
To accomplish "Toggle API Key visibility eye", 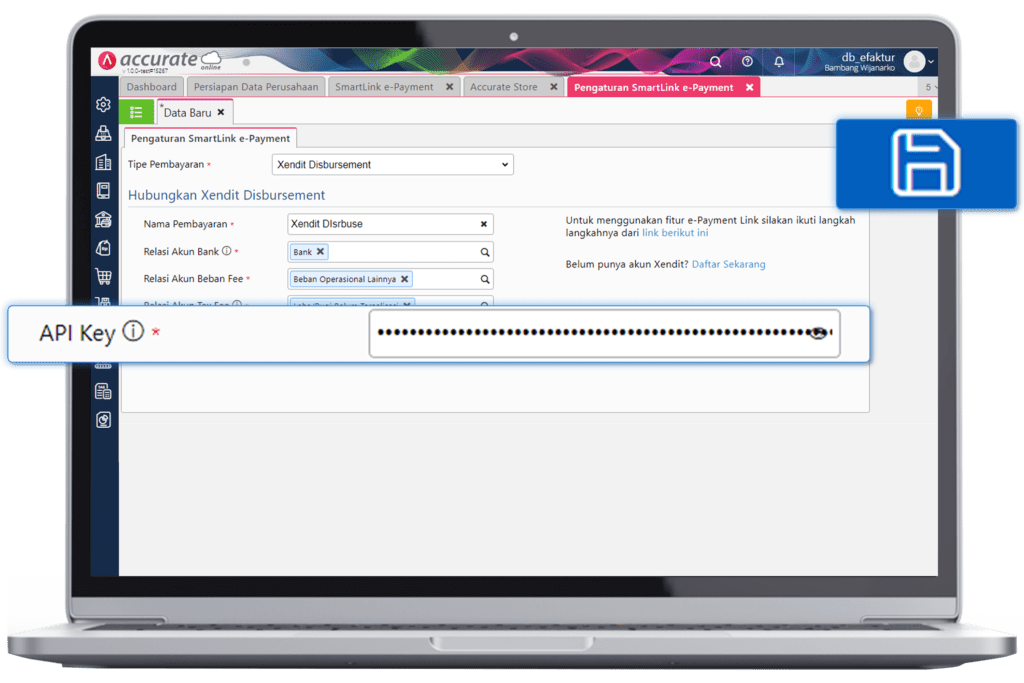I will tap(818, 333).
